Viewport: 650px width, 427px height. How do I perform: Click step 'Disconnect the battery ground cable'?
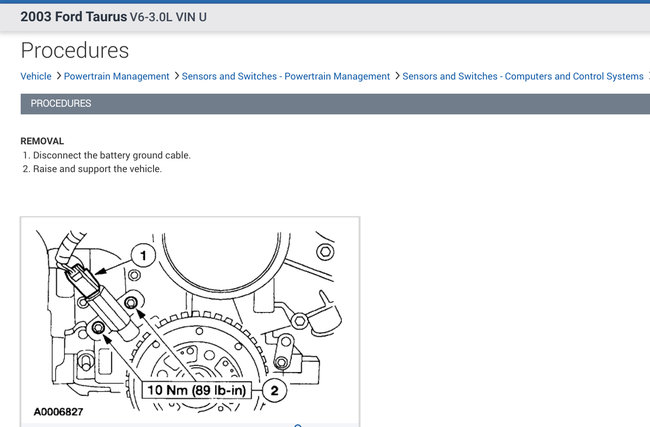tap(112, 155)
